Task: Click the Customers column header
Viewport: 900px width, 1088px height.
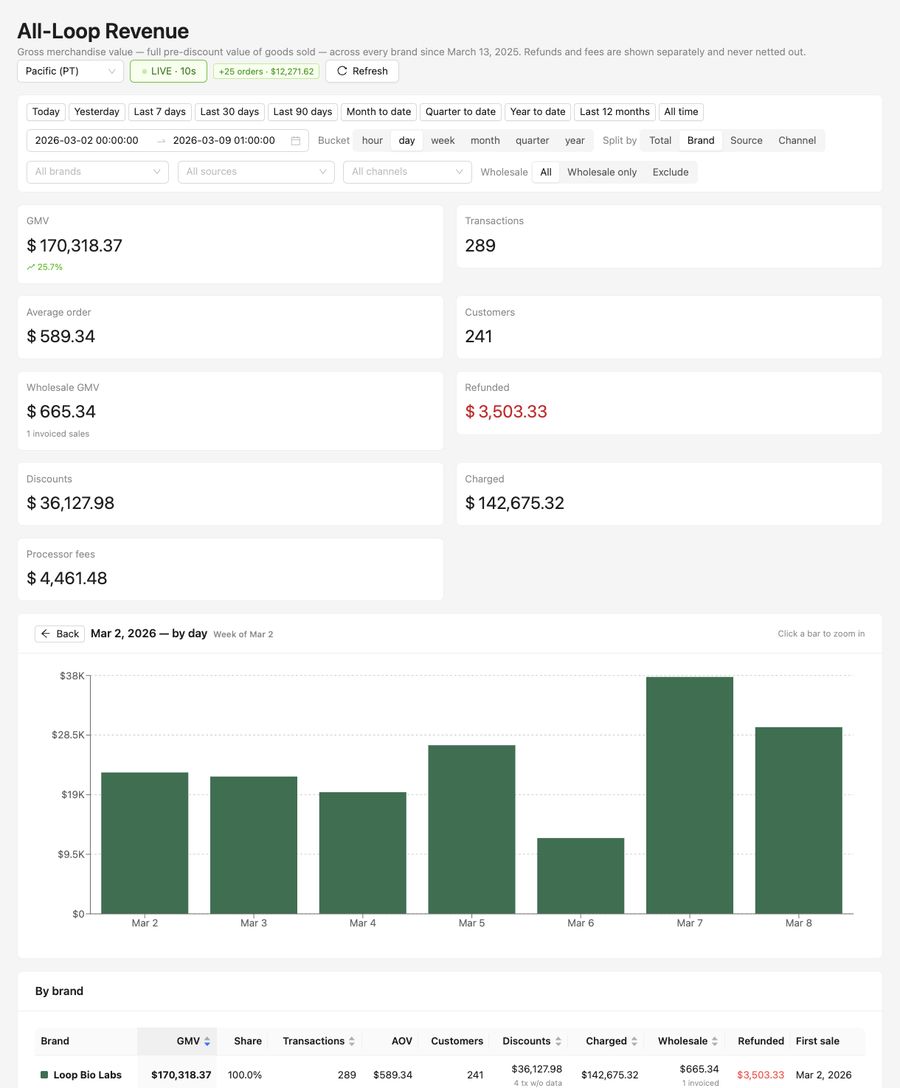Action: 457,1042
